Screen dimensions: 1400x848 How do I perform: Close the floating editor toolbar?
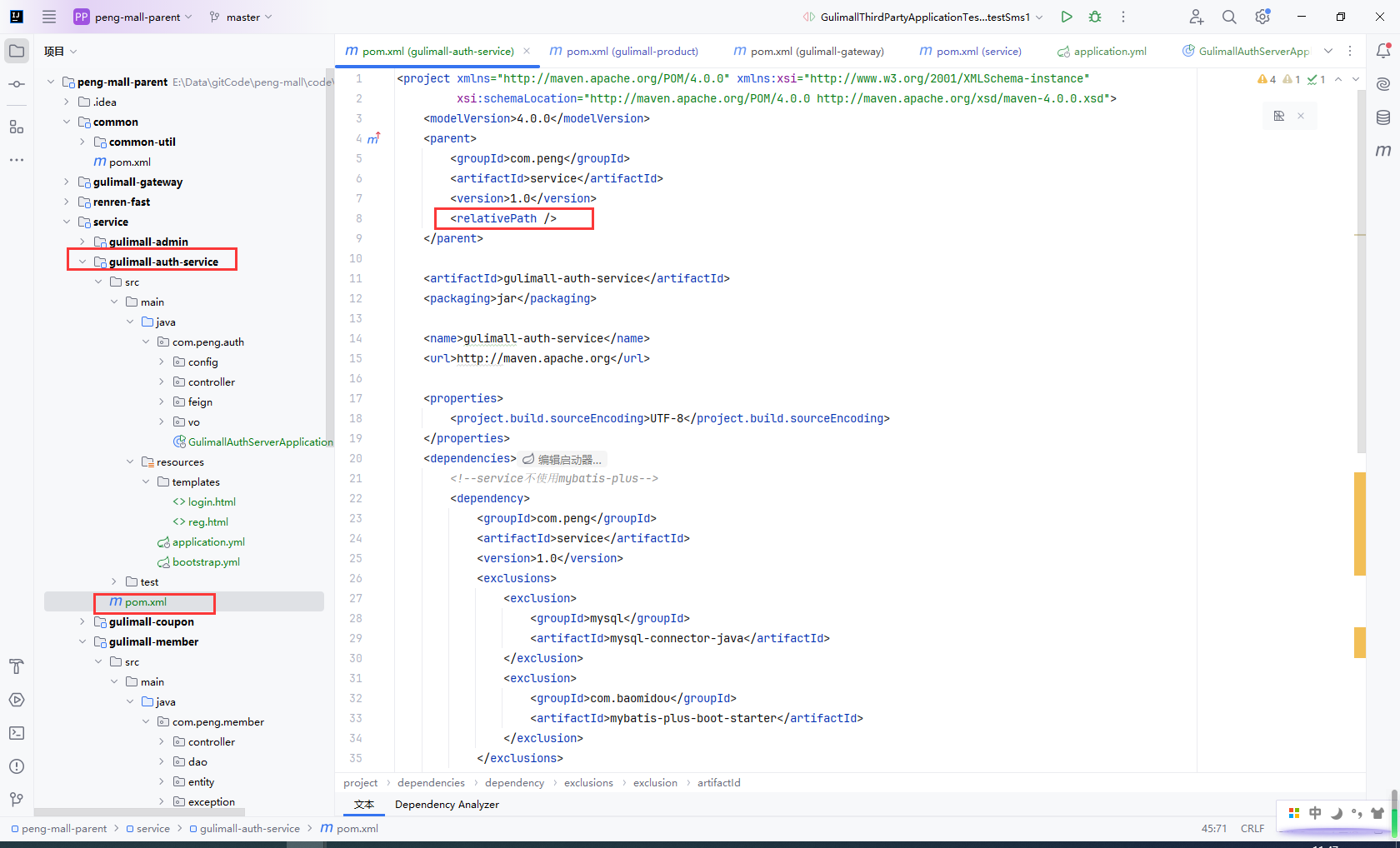pyautogui.click(x=1301, y=116)
